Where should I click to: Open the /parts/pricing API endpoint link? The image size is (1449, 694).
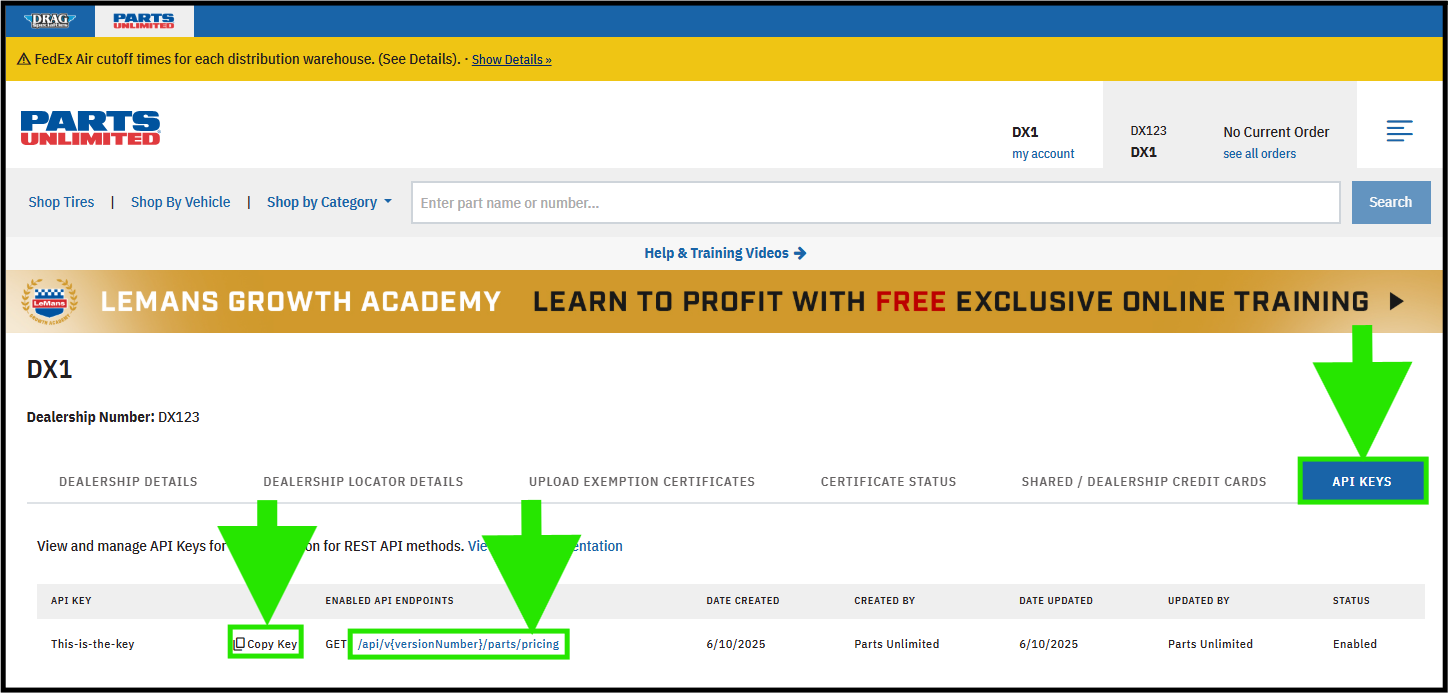tap(458, 644)
